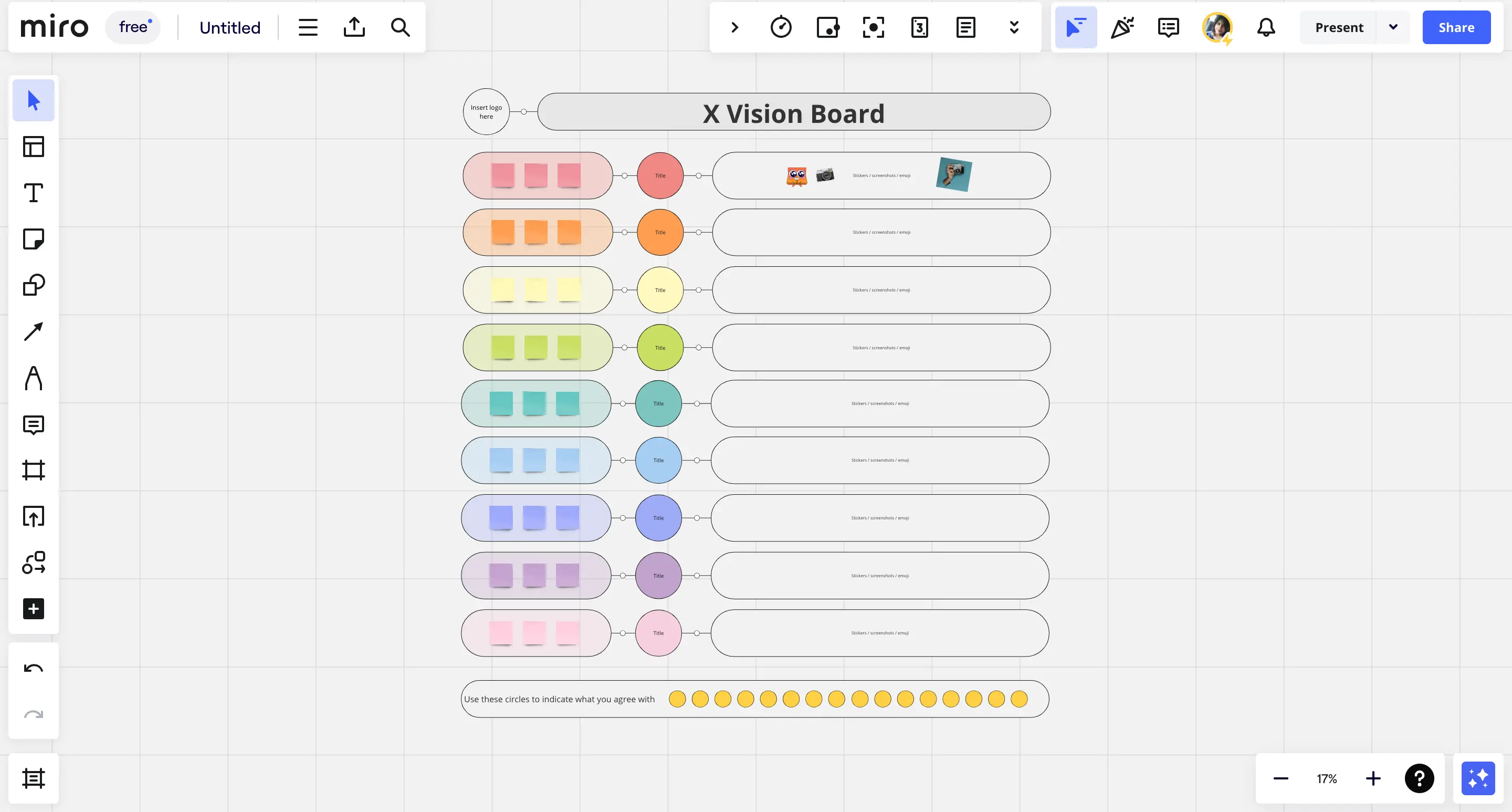Select the arrow/select tool in sidebar
The width and height of the screenshot is (1512, 812).
[x=33, y=101]
